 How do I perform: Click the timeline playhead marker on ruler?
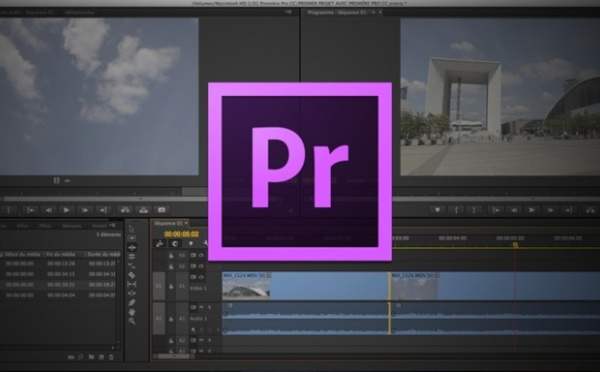tap(515, 244)
